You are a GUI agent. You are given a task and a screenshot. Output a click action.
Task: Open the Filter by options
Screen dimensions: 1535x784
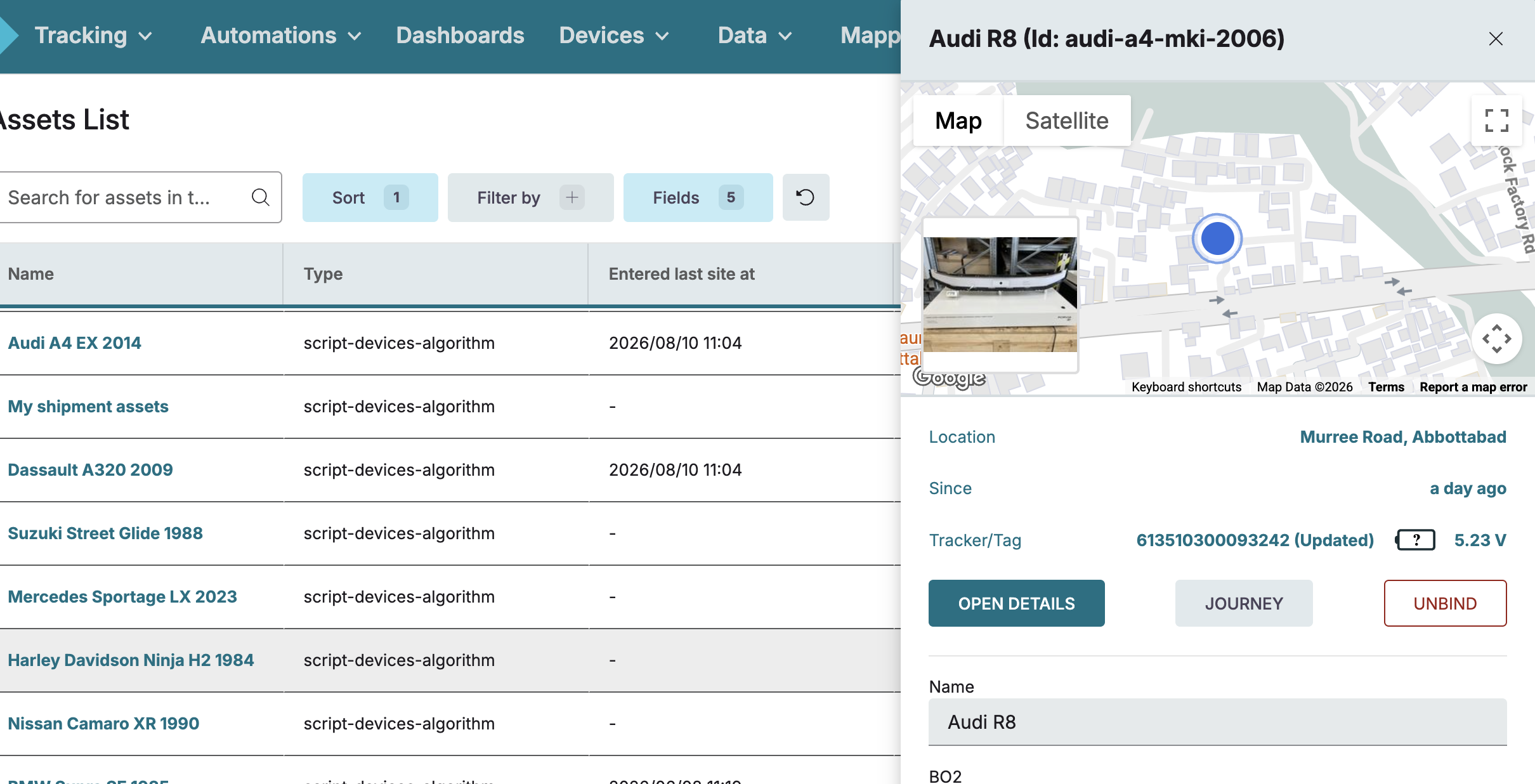[x=531, y=197]
